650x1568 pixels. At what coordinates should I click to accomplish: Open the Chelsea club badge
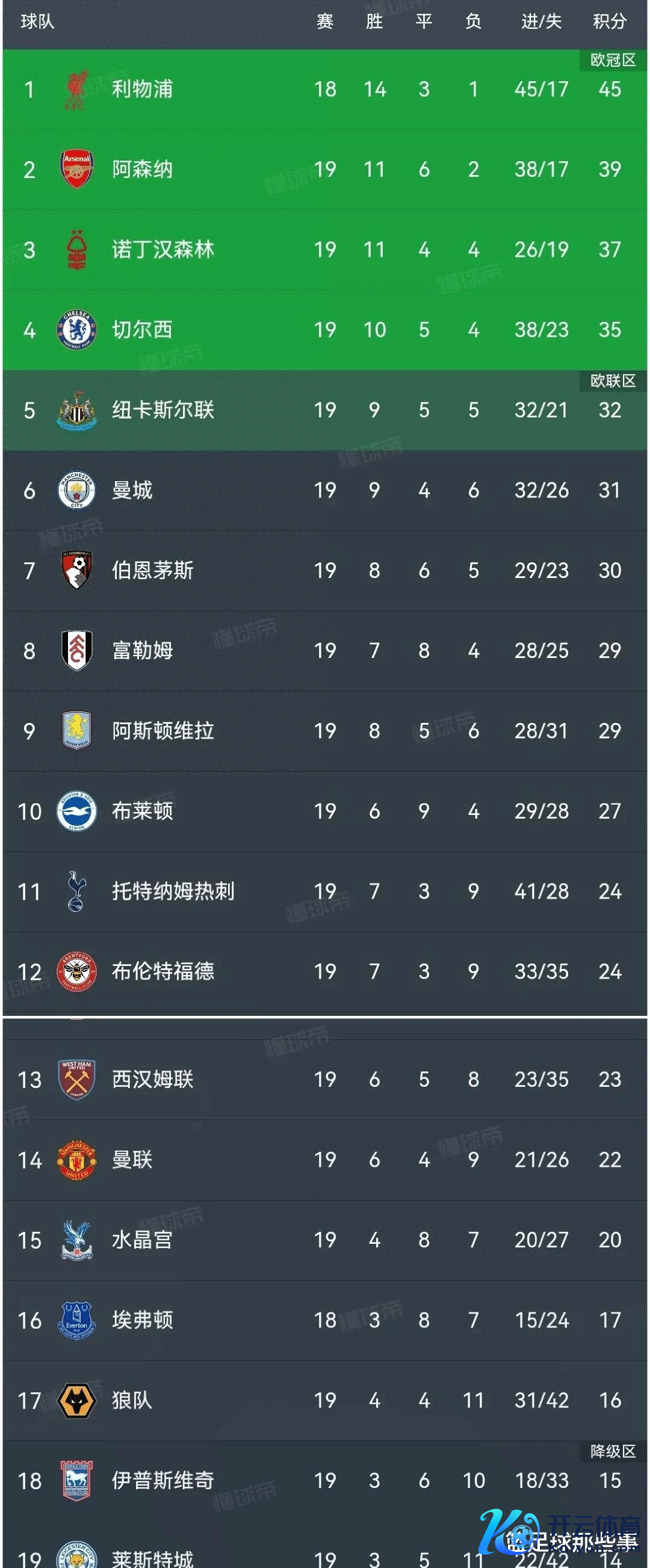pyautogui.click(x=77, y=330)
